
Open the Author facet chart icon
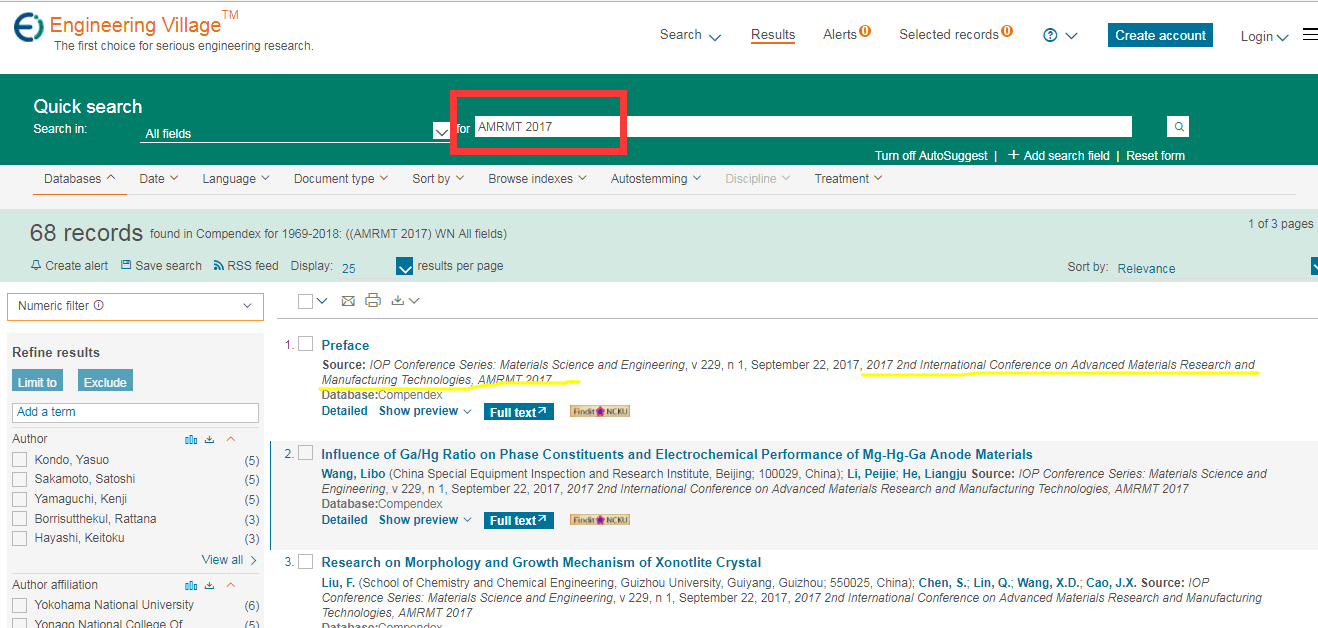[191, 439]
